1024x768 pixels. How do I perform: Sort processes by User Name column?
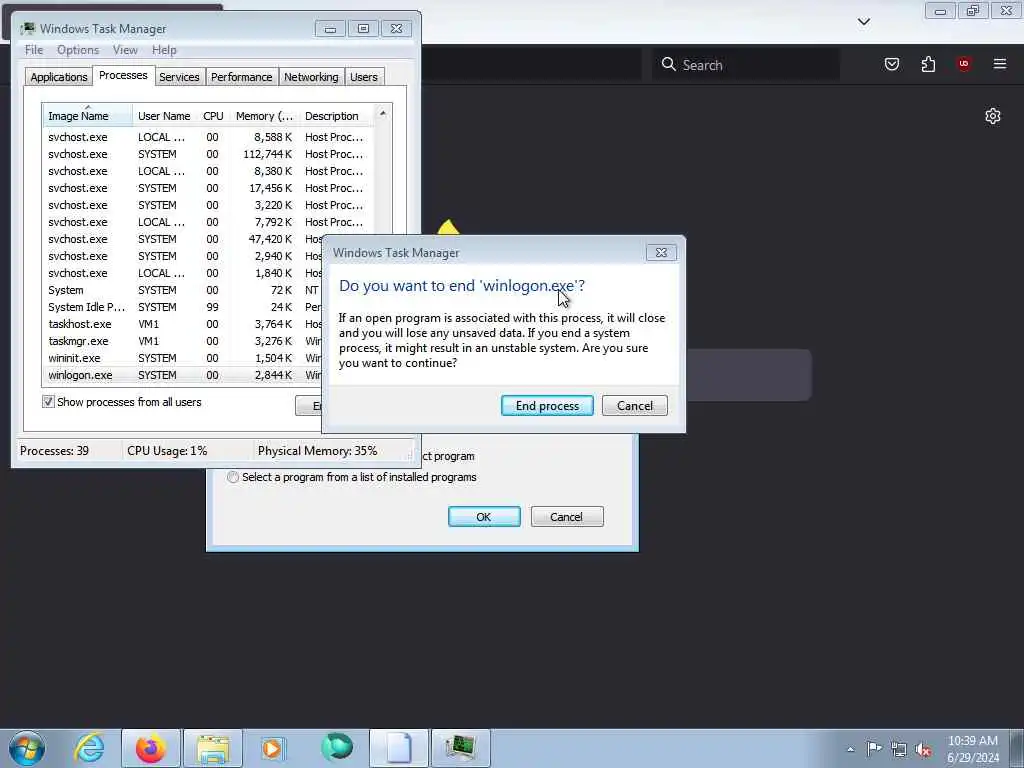pos(165,116)
